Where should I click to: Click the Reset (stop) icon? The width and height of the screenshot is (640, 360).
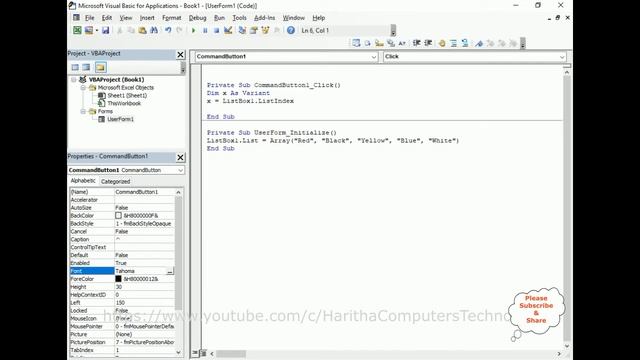216,30
